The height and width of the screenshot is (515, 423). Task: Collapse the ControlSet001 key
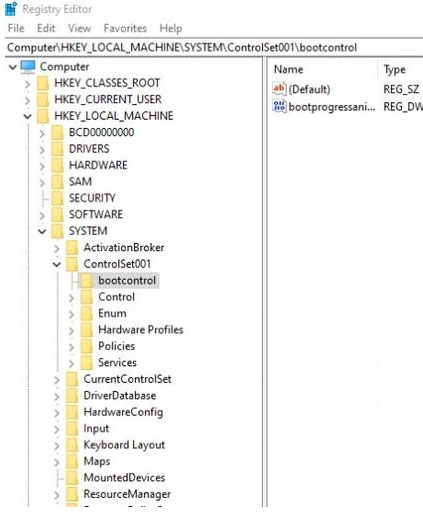[57, 264]
